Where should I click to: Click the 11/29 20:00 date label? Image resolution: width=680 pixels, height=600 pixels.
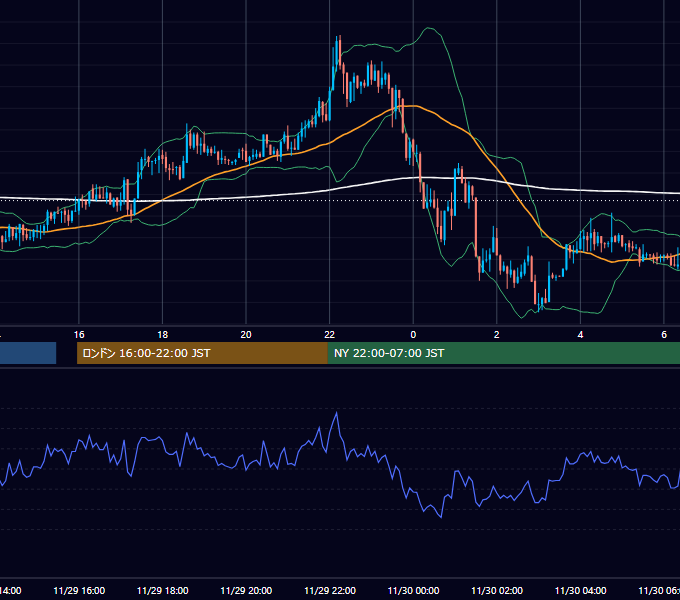[246, 590]
